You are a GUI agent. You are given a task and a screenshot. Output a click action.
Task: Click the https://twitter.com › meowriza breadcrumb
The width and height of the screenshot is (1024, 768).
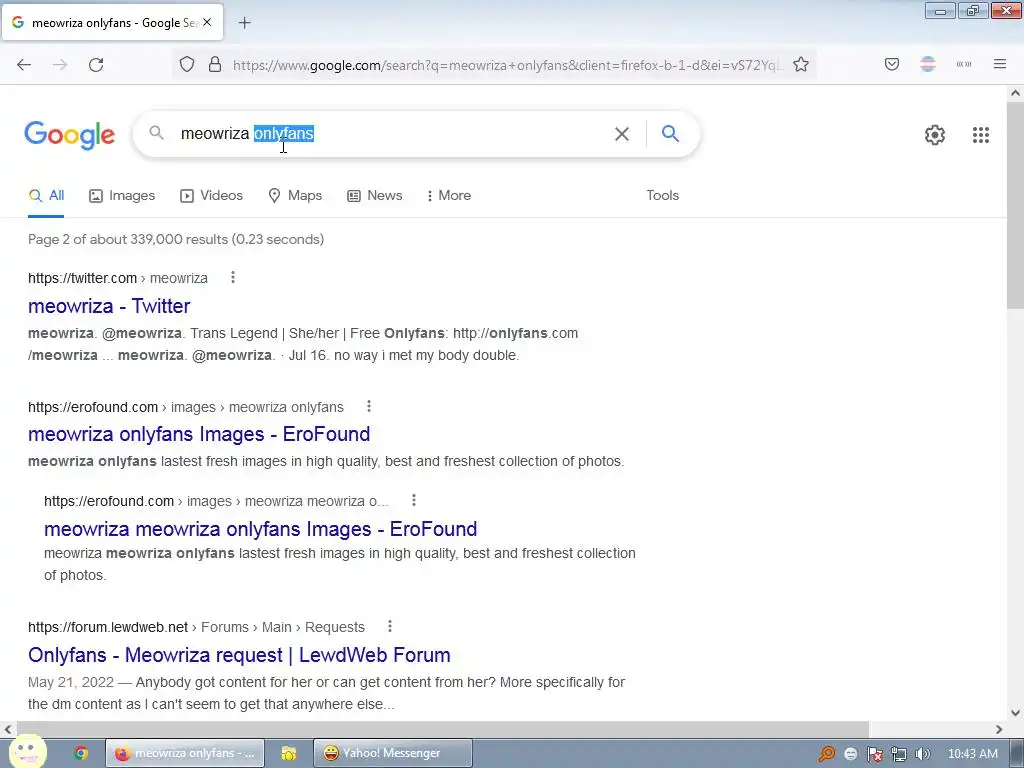(x=118, y=278)
